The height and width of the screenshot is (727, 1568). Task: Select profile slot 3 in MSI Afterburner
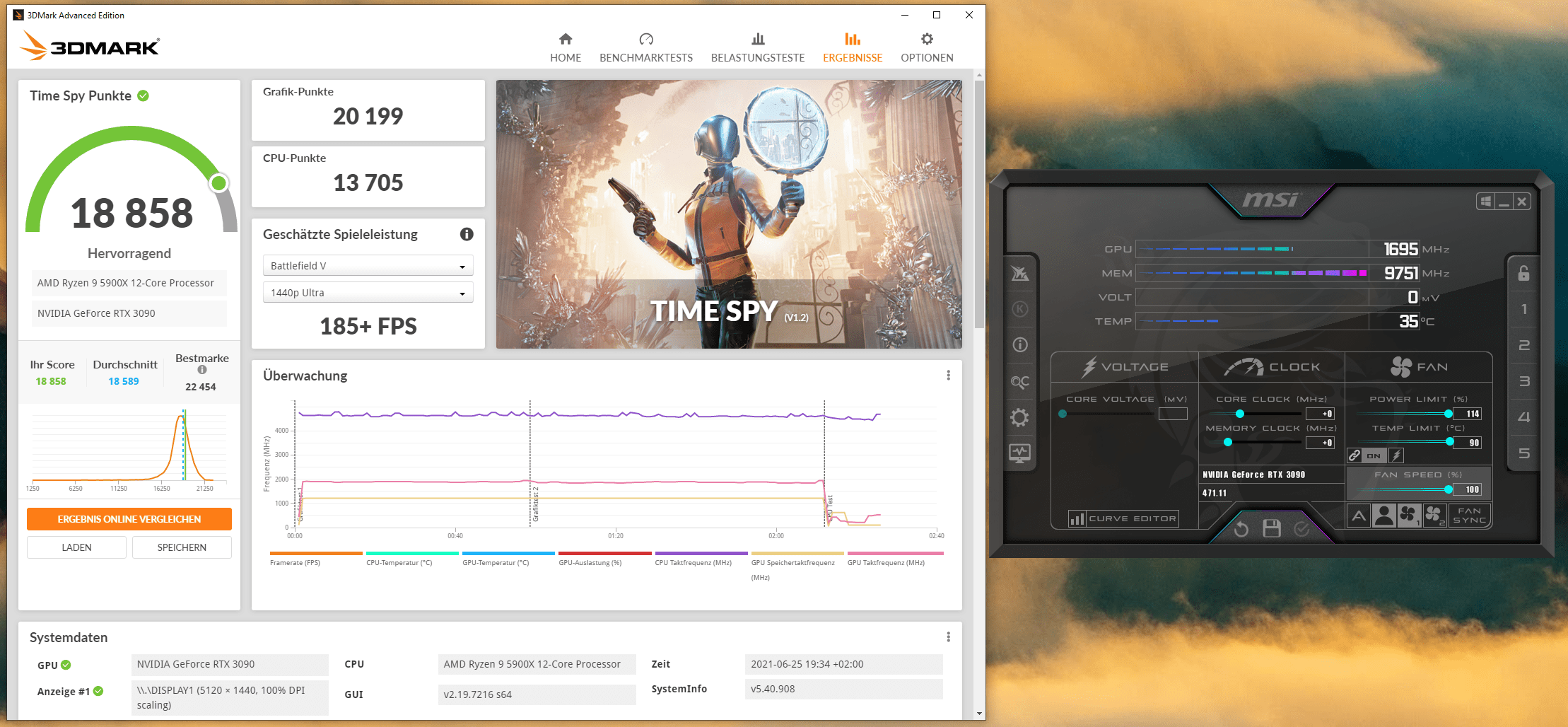pos(1523,381)
